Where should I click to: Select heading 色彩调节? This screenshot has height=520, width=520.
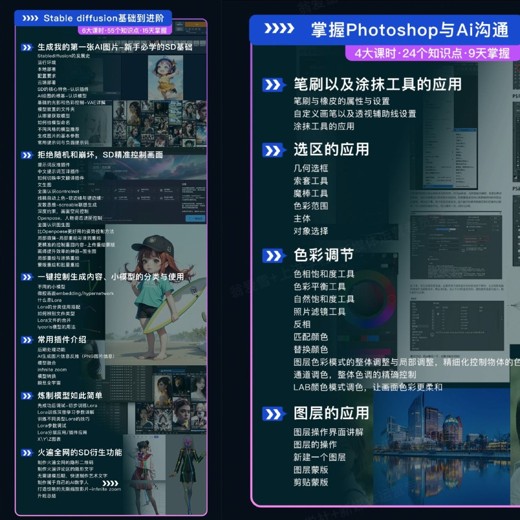pyautogui.click(x=324, y=255)
